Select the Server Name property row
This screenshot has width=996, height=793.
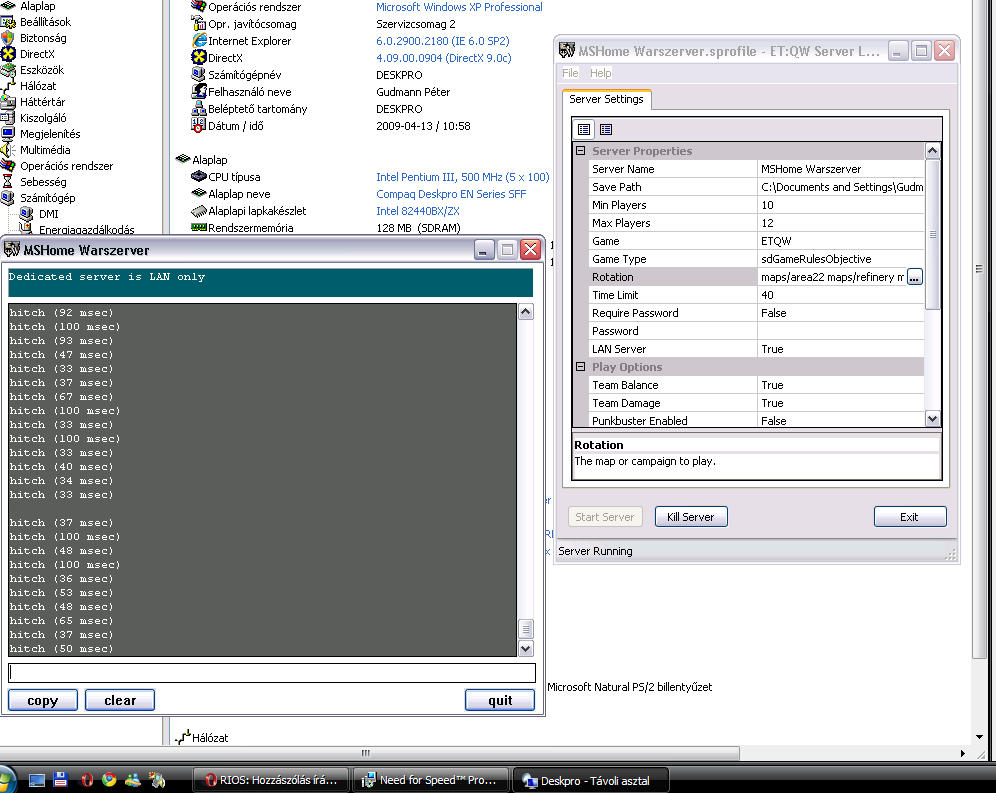tap(756, 169)
